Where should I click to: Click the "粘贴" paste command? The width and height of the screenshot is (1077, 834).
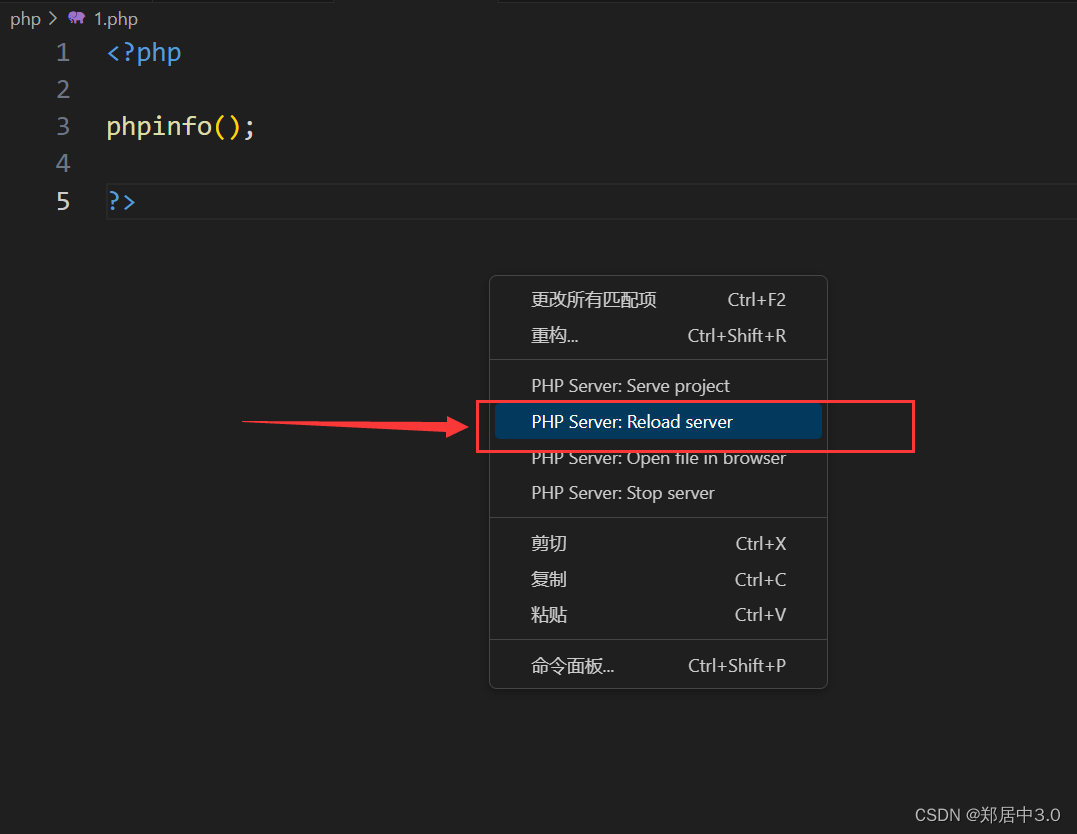[548, 614]
